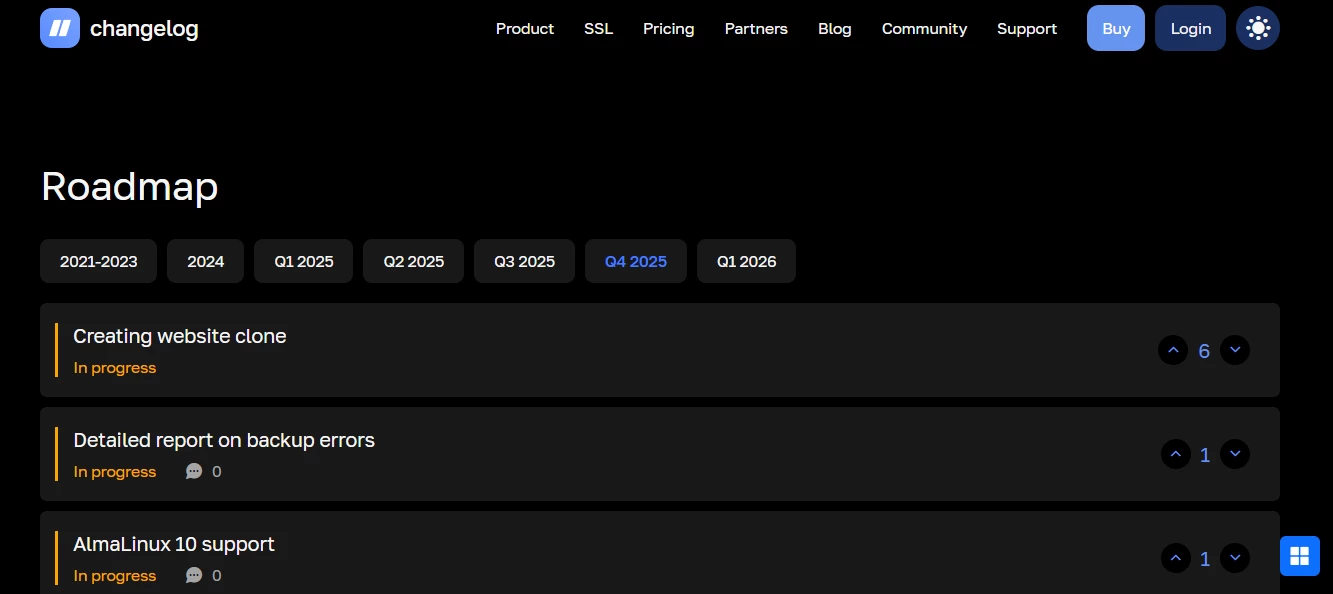Screen dimensions: 1333x594
Task: Downvote Detailed report on backup errors
Action: click(x=1235, y=454)
